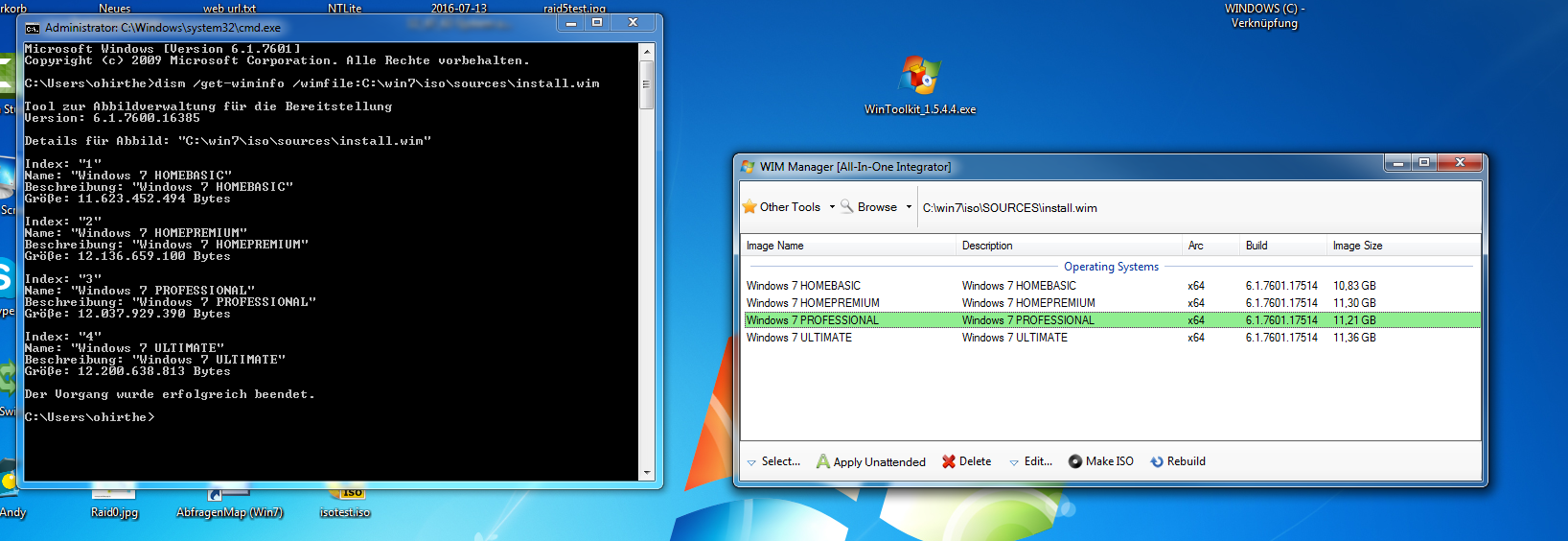Image resolution: width=1568 pixels, height=541 pixels.
Task: Click the cmd window scroll up arrow
Action: point(647,51)
